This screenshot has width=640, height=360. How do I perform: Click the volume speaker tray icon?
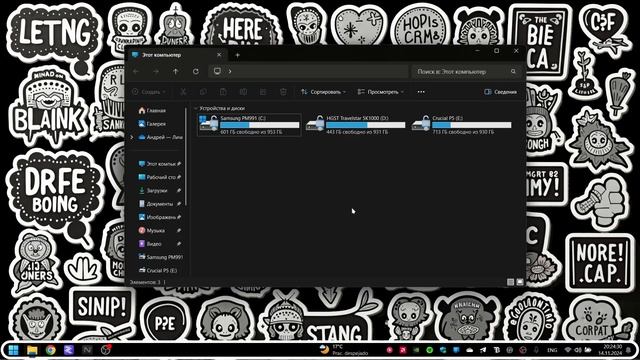click(x=578, y=350)
